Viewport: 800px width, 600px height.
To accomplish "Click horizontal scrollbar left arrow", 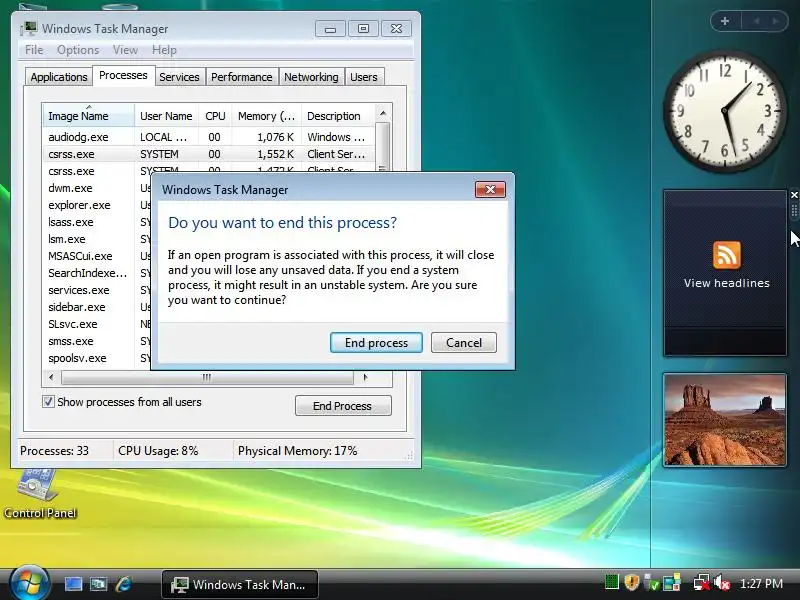I will pos(51,378).
